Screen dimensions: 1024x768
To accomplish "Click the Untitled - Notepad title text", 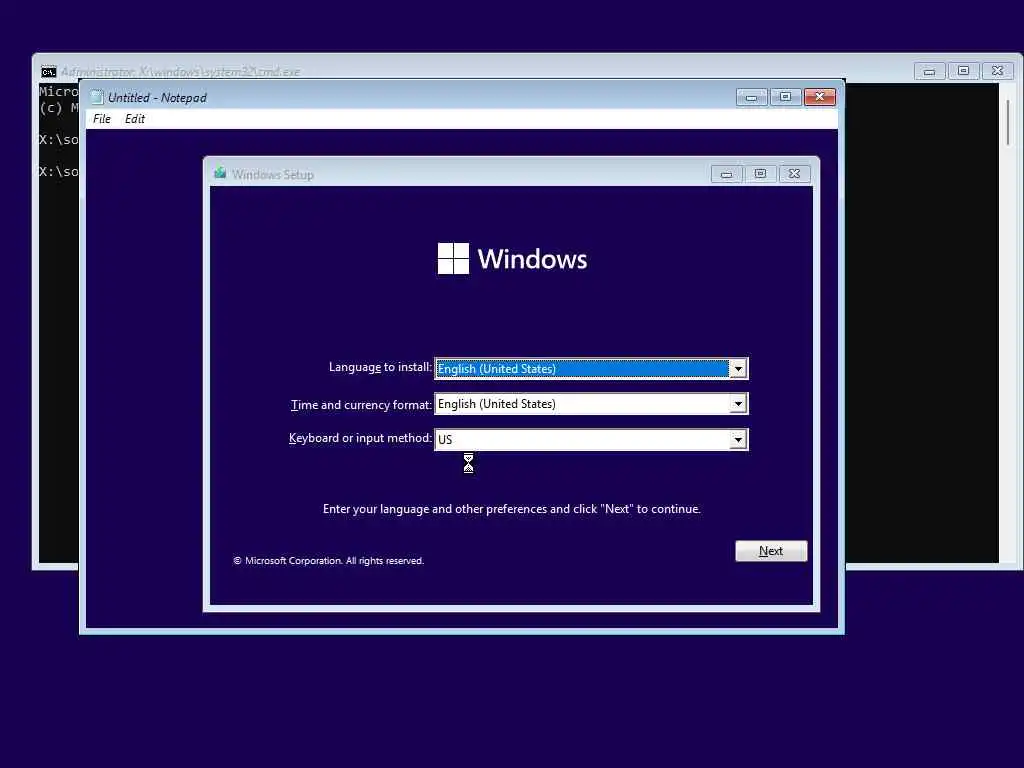I will 157,97.
